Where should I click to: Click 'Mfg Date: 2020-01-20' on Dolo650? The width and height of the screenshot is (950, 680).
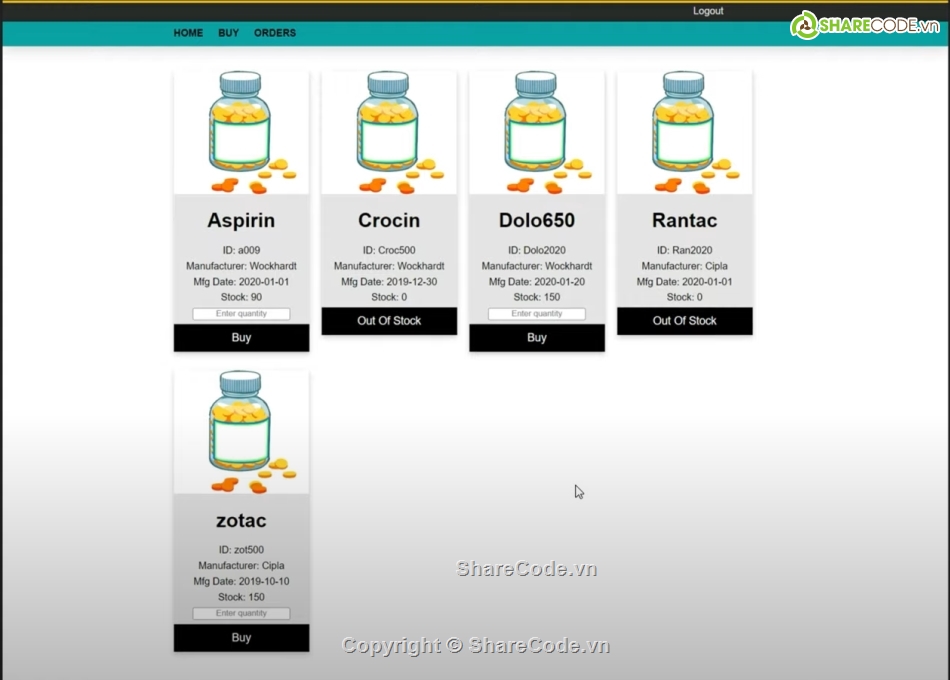click(537, 281)
